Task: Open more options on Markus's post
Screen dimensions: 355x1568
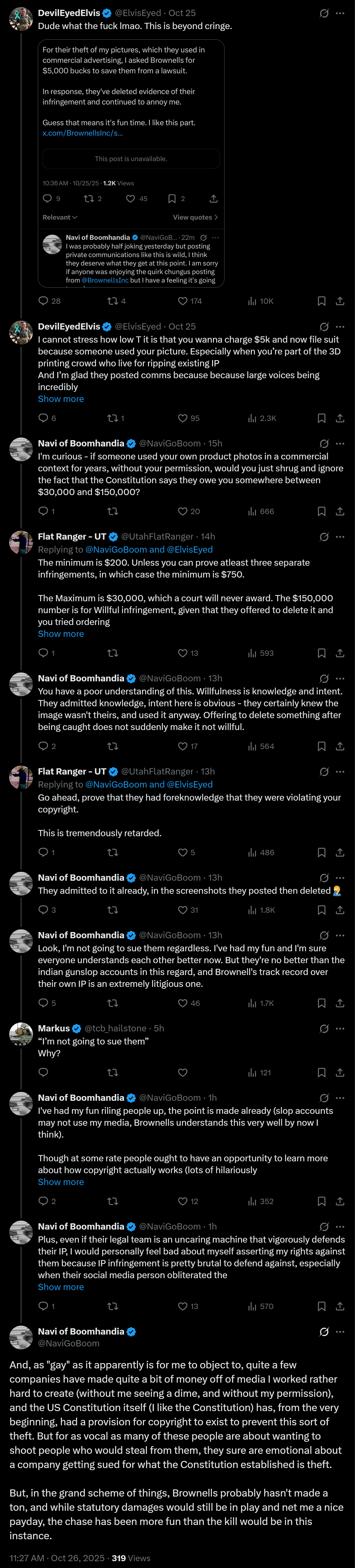Action: pyautogui.click(x=340, y=1028)
